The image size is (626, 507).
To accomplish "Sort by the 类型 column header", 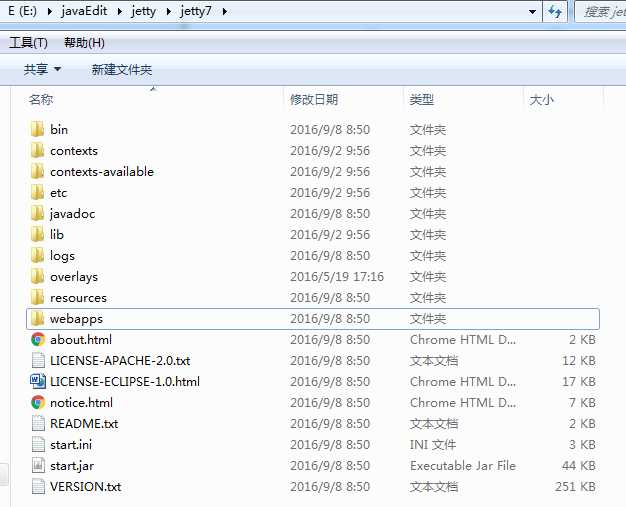I will click(x=422, y=99).
